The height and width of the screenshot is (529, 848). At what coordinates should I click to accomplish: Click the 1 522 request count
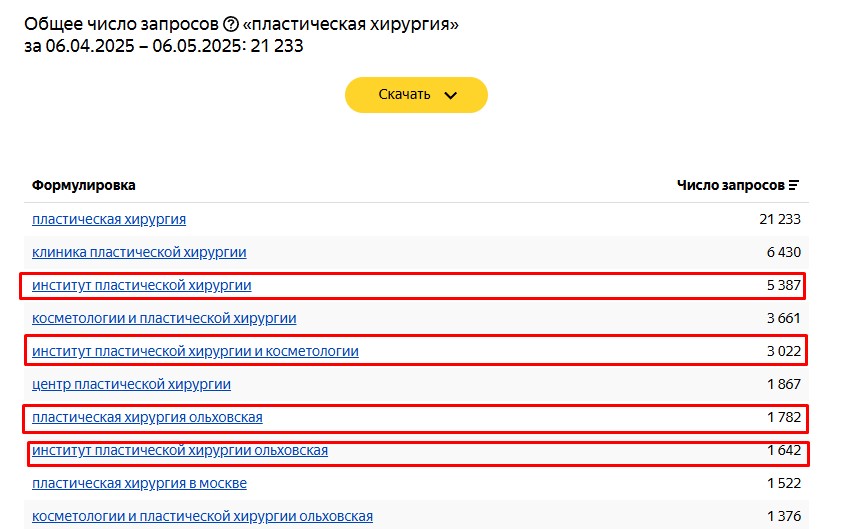point(784,483)
